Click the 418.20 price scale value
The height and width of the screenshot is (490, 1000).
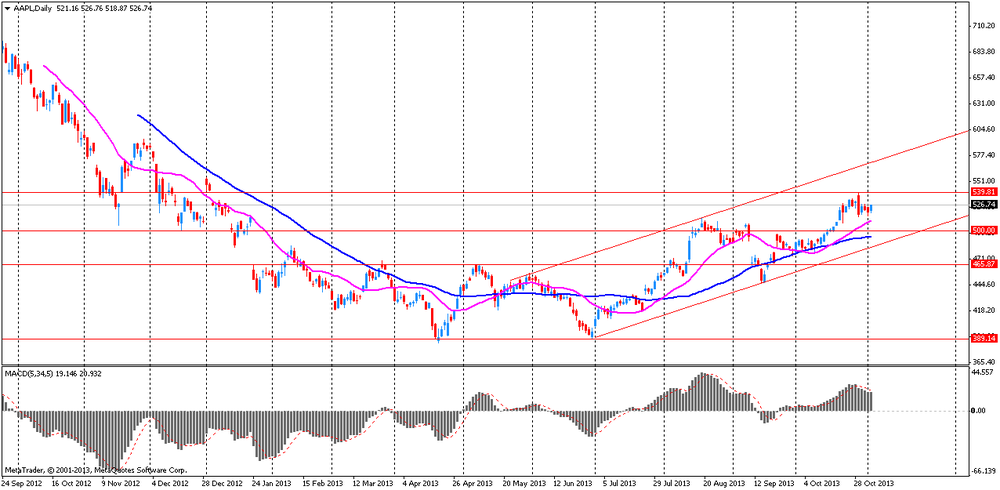pyautogui.click(x=983, y=310)
